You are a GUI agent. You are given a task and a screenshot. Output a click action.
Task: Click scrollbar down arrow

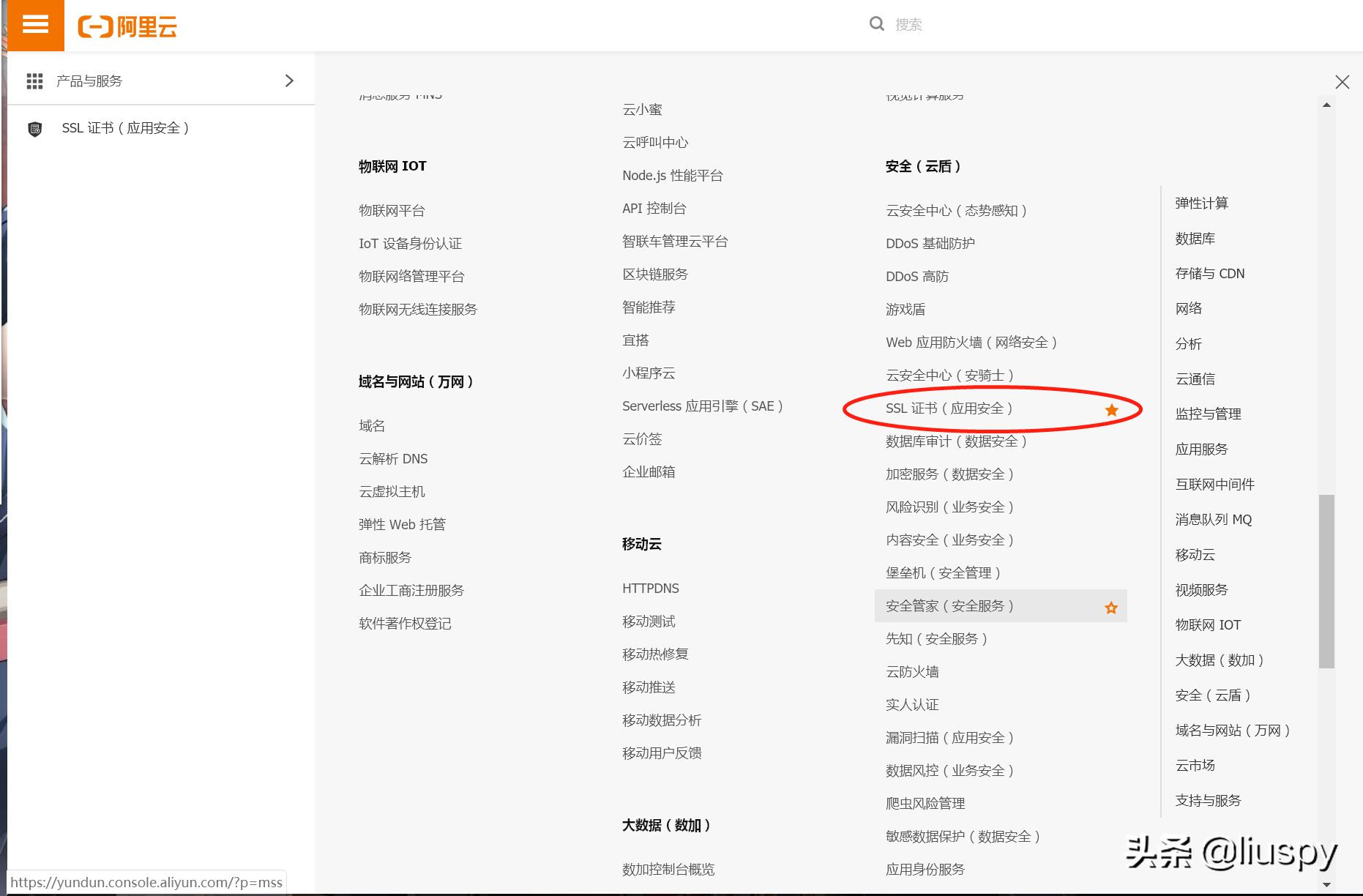pos(1326,885)
